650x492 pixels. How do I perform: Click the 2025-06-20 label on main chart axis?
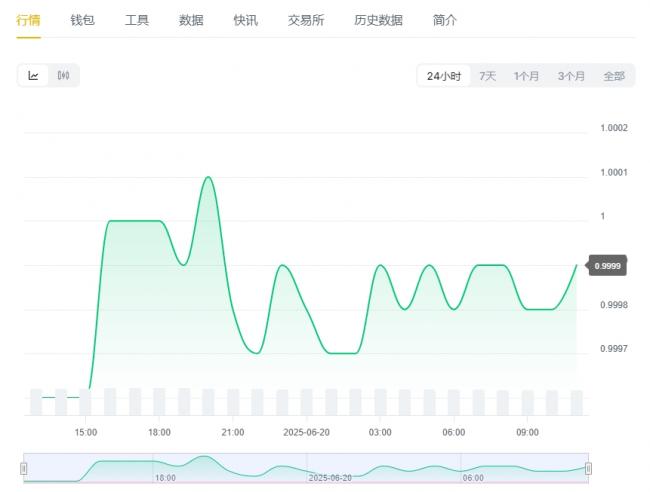coord(306,432)
